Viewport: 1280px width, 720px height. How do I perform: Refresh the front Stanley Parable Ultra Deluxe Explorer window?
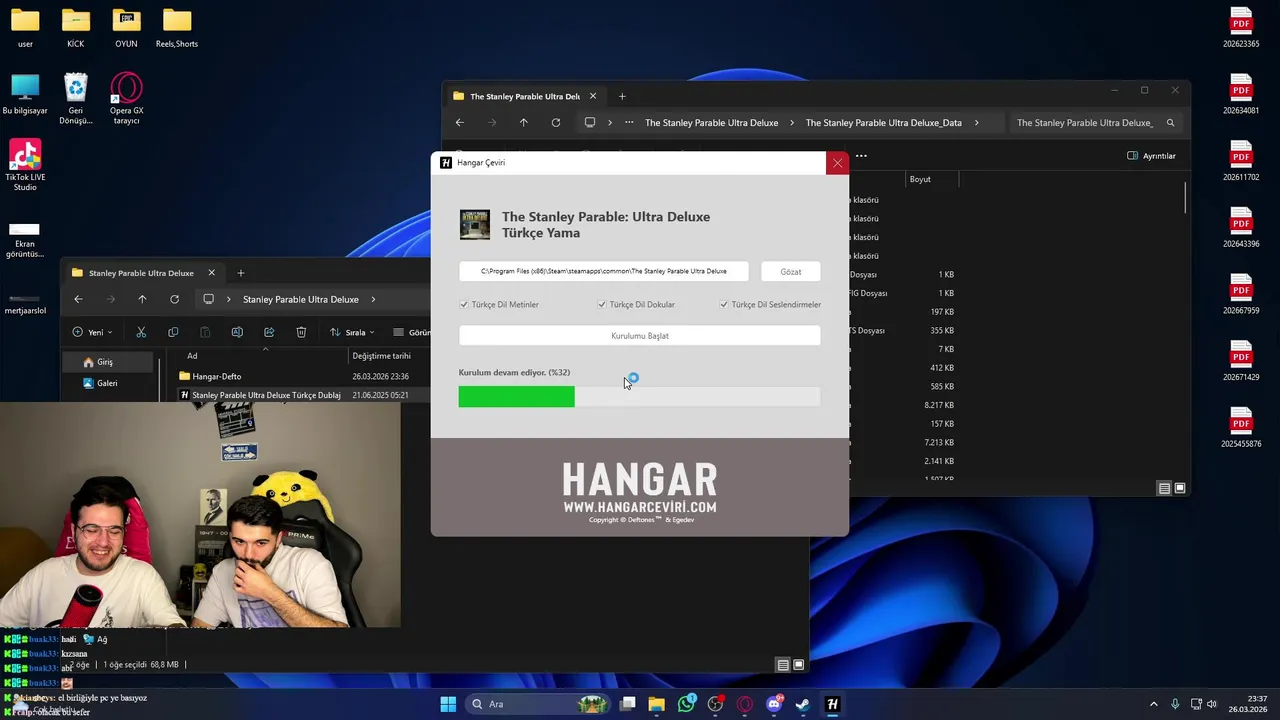[174, 299]
